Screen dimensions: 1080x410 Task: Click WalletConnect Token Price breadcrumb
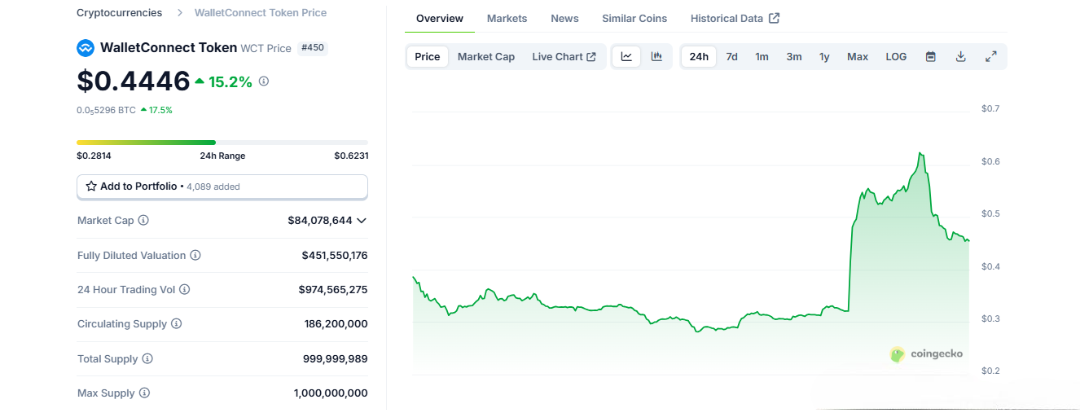[261, 12]
